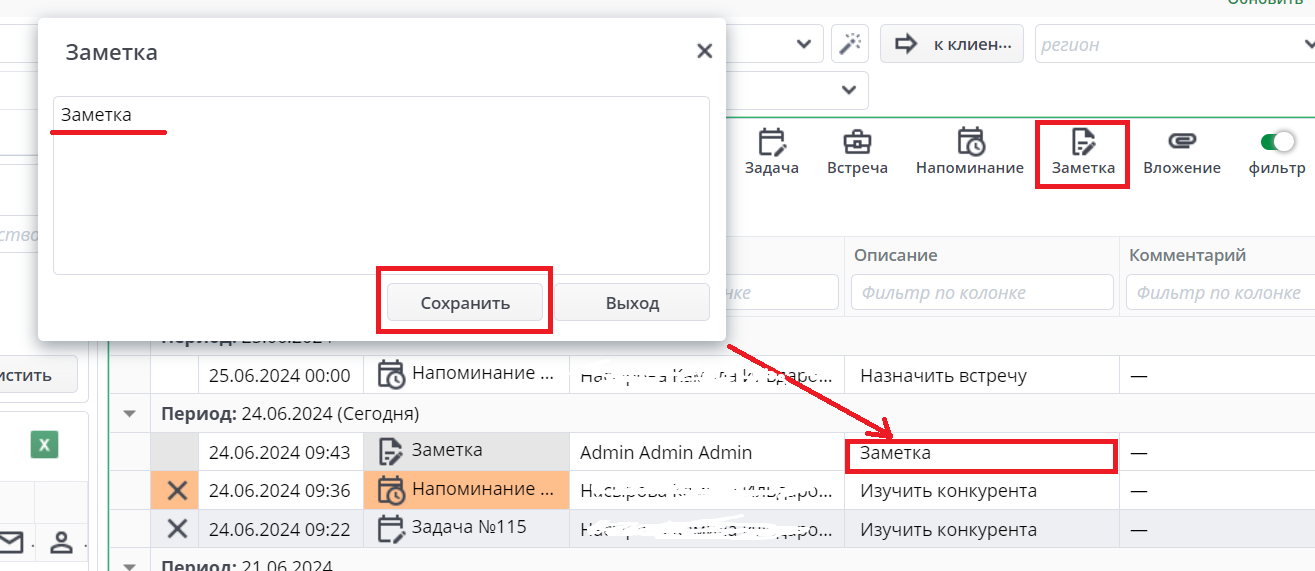Open the Встреча briefcase icon

(x=857, y=143)
